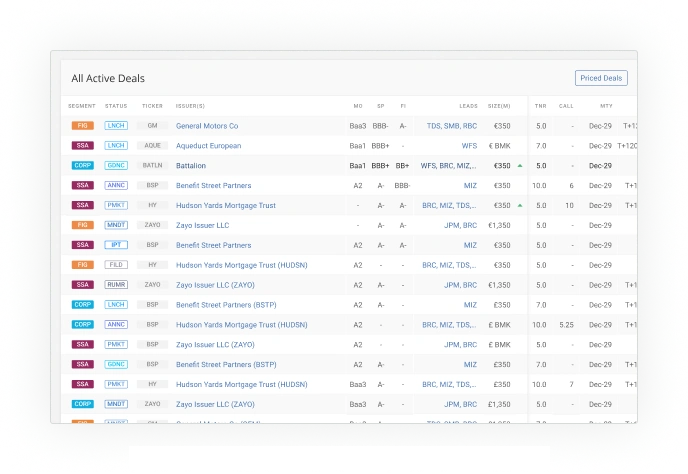Select Baa3 Moody's rating in General Motors row
The width and height of the screenshot is (688, 474).
coord(358,126)
